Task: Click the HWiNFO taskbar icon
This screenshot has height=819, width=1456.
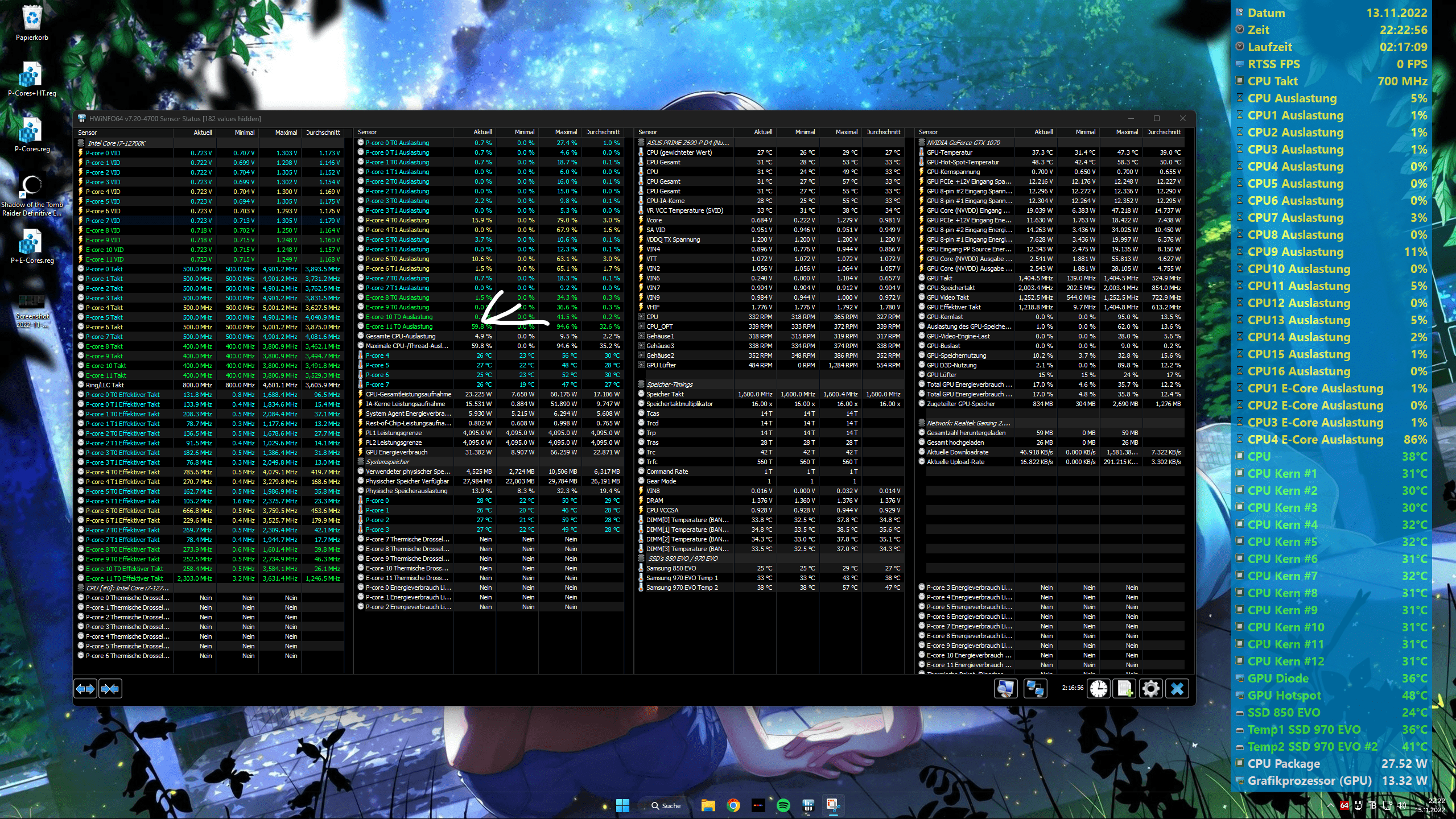Action: [x=809, y=805]
